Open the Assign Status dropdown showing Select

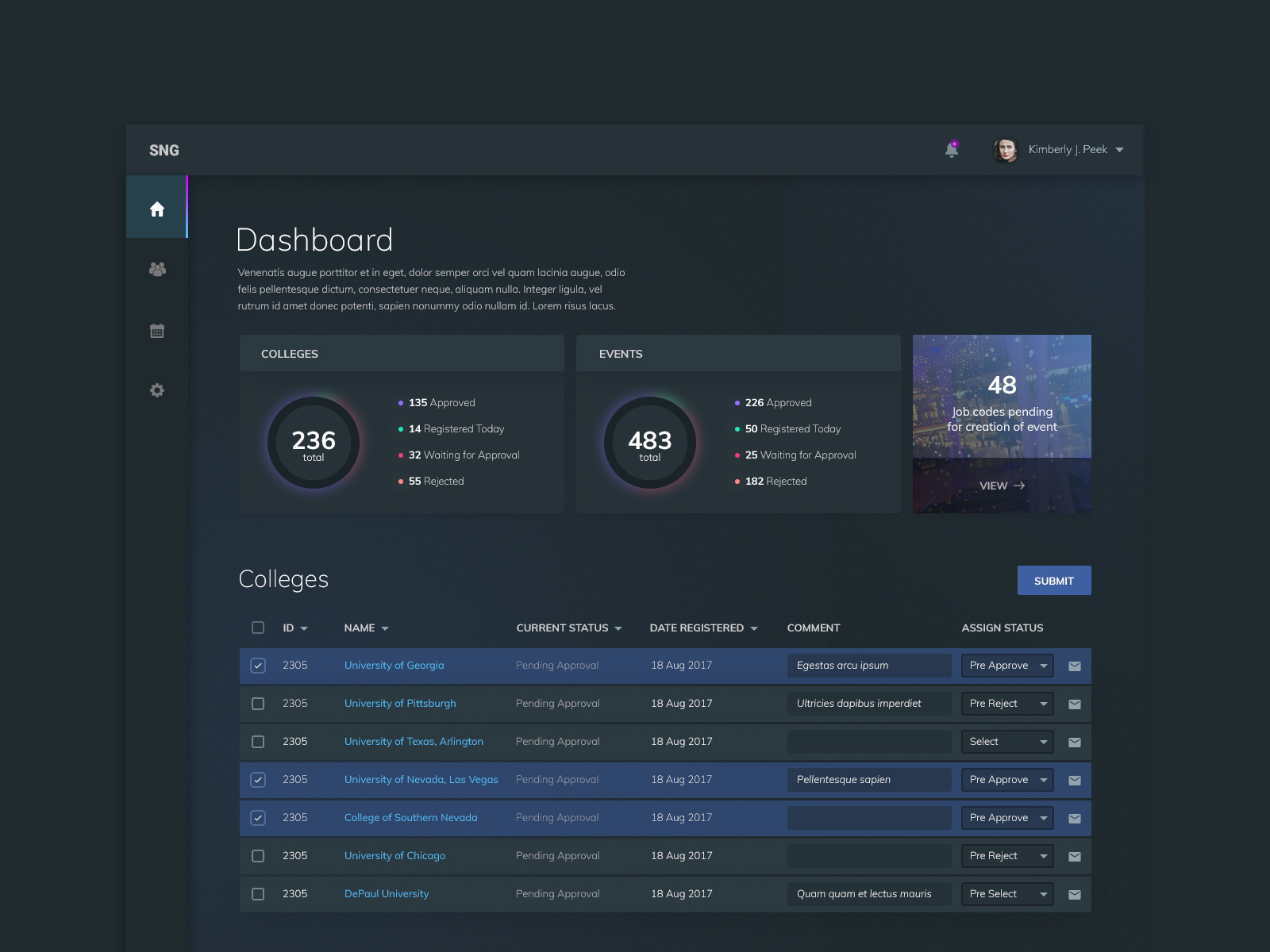click(x=1006, y=742)
